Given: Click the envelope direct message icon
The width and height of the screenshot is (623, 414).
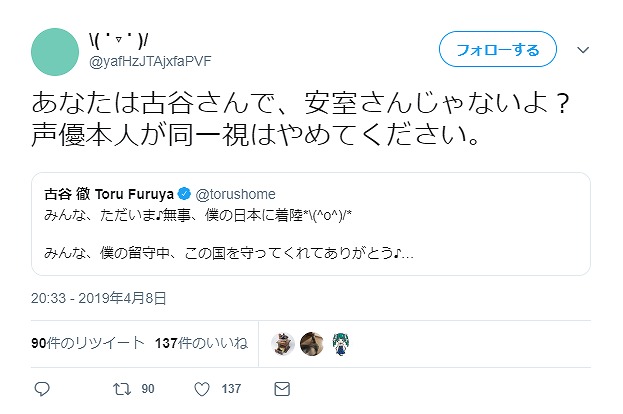Looking at the screenshot, I should tap(282, 388).
